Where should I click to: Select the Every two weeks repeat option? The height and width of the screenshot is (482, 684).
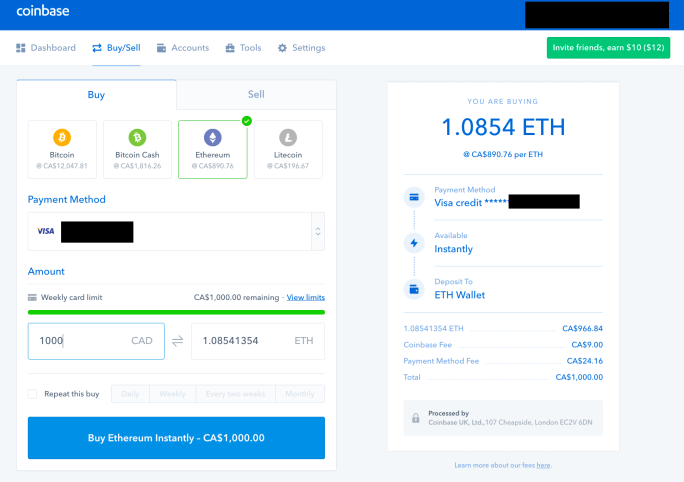[x=236, y=394]
